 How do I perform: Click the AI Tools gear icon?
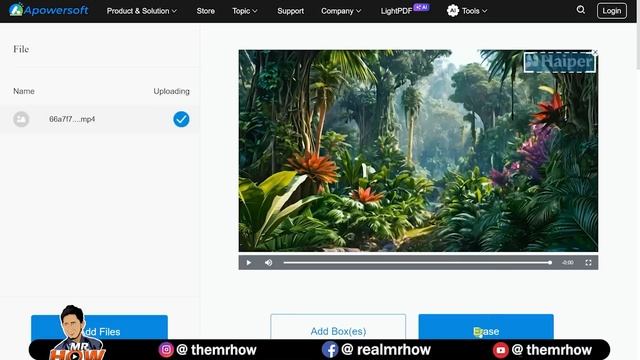coord(453,11)
